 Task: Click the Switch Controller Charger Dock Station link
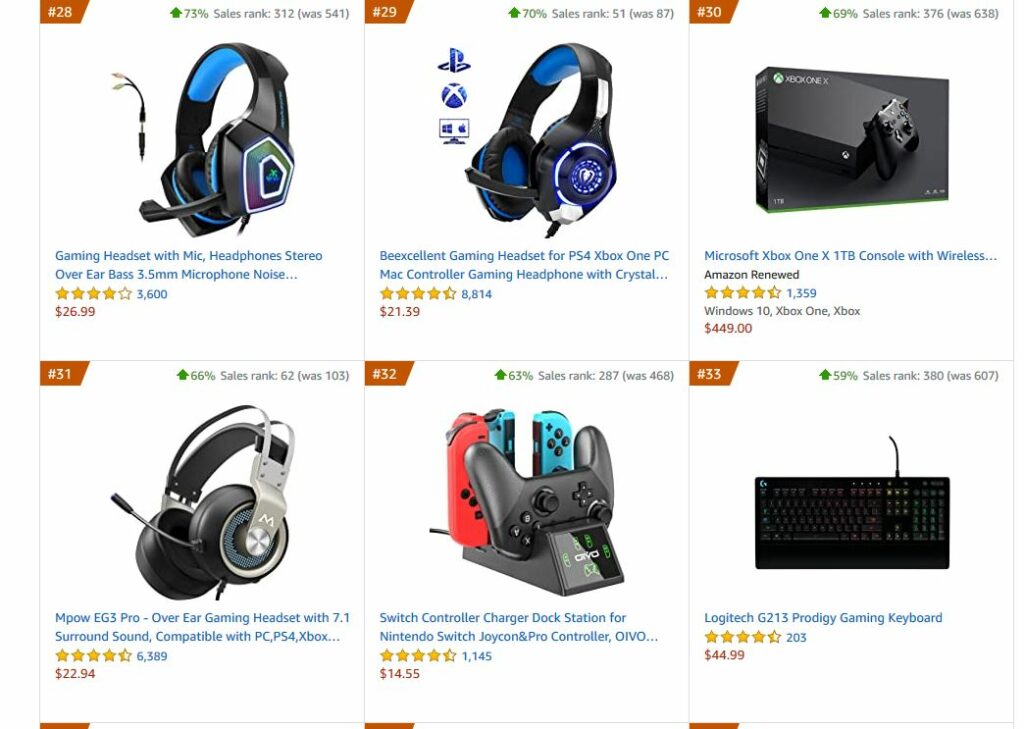[x=519, y=626]
